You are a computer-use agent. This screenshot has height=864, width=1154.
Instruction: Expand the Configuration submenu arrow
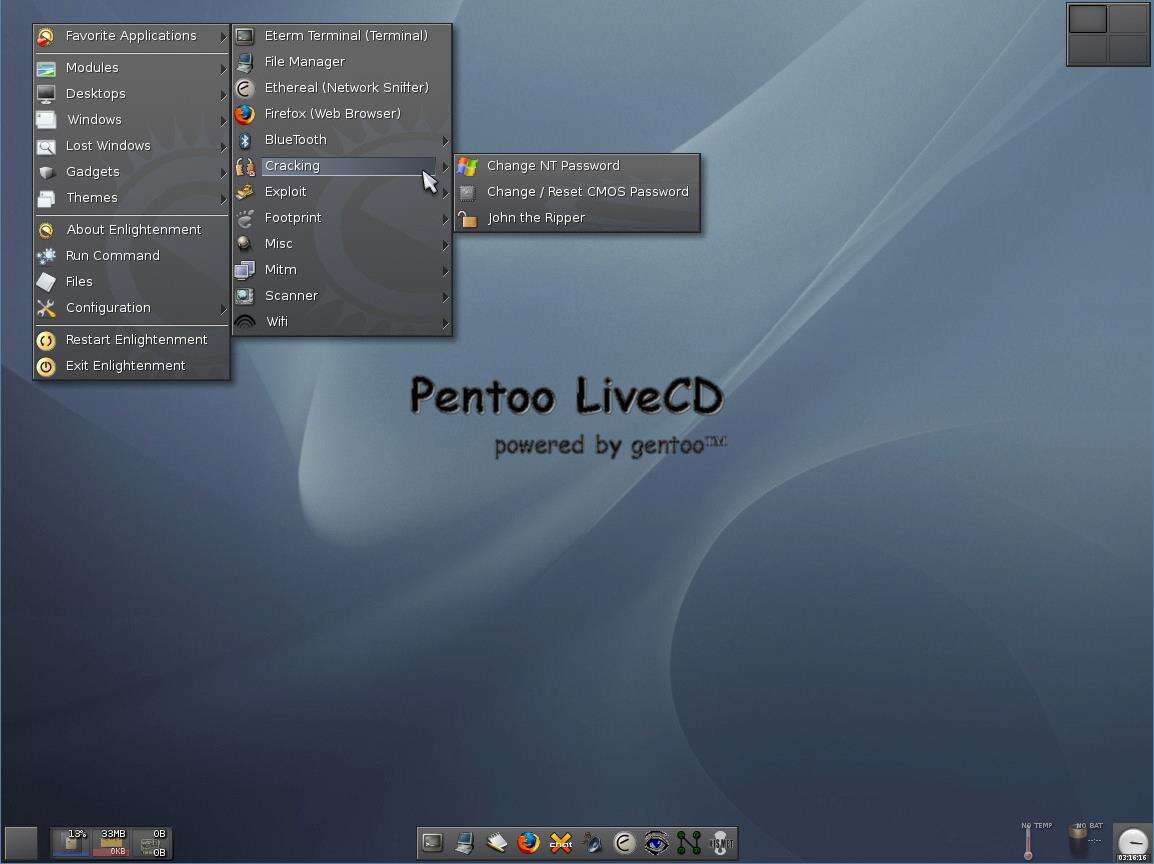[223, 309]
